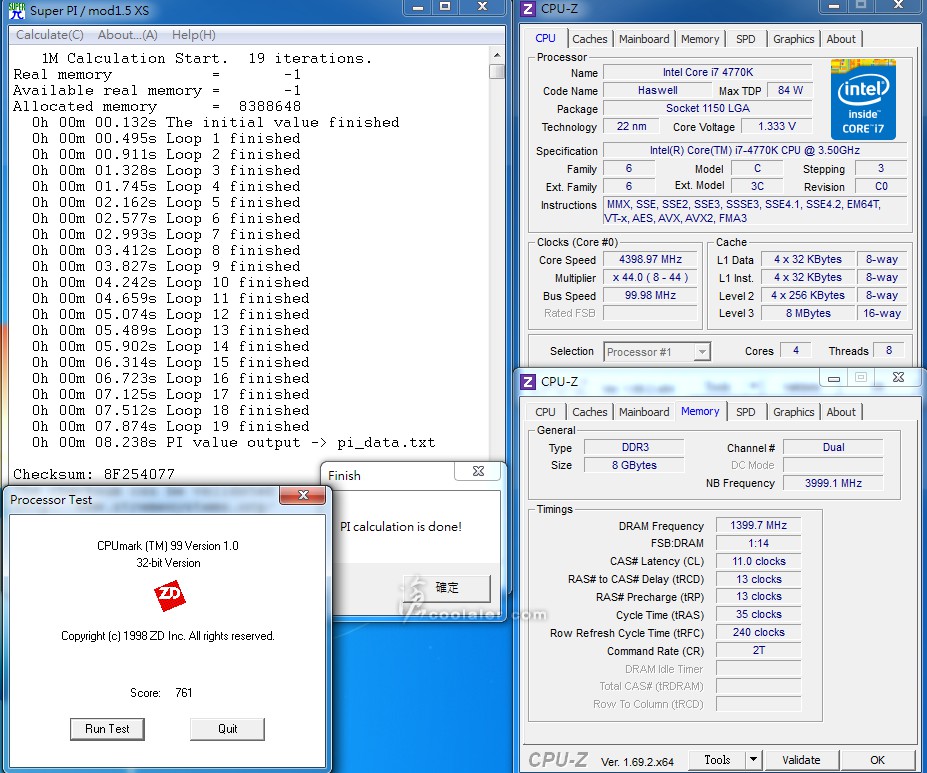
Task: Select the CPU tab in lower CPU-Z window
Action: pos(545,412)
